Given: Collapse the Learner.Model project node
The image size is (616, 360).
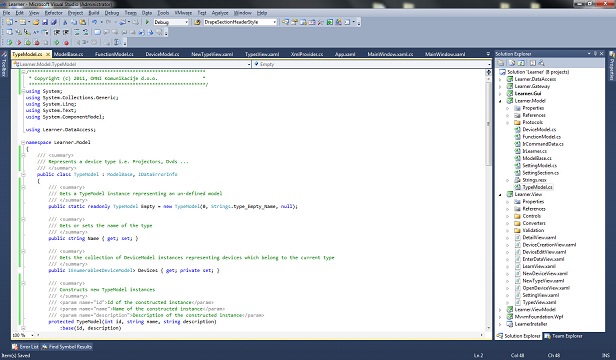Looking at the screenshot, I should pos(500,101).
